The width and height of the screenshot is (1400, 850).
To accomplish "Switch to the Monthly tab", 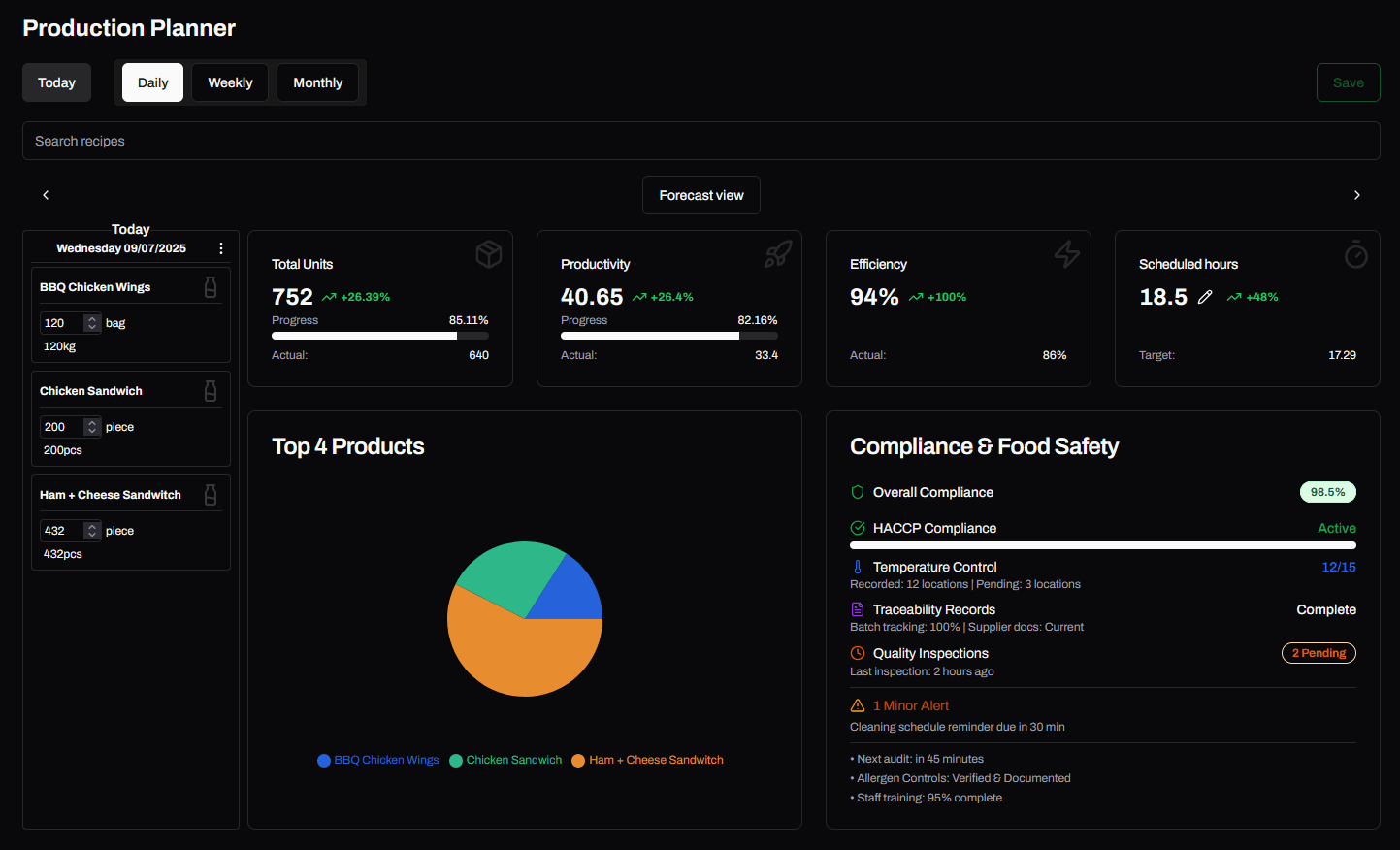I will pyautogui.click(x=317, y=82).
